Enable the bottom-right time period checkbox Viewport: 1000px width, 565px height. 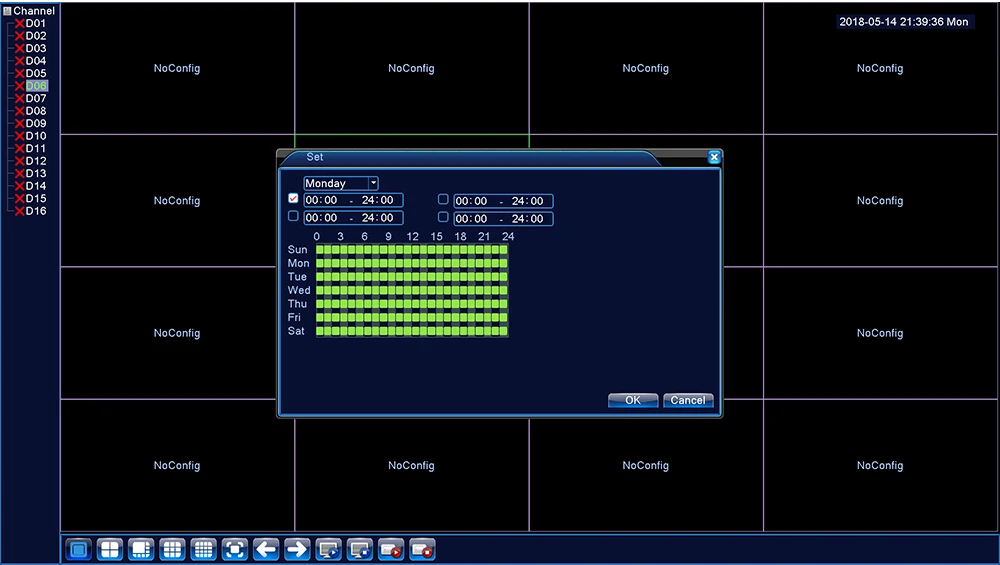click(443, 217)
